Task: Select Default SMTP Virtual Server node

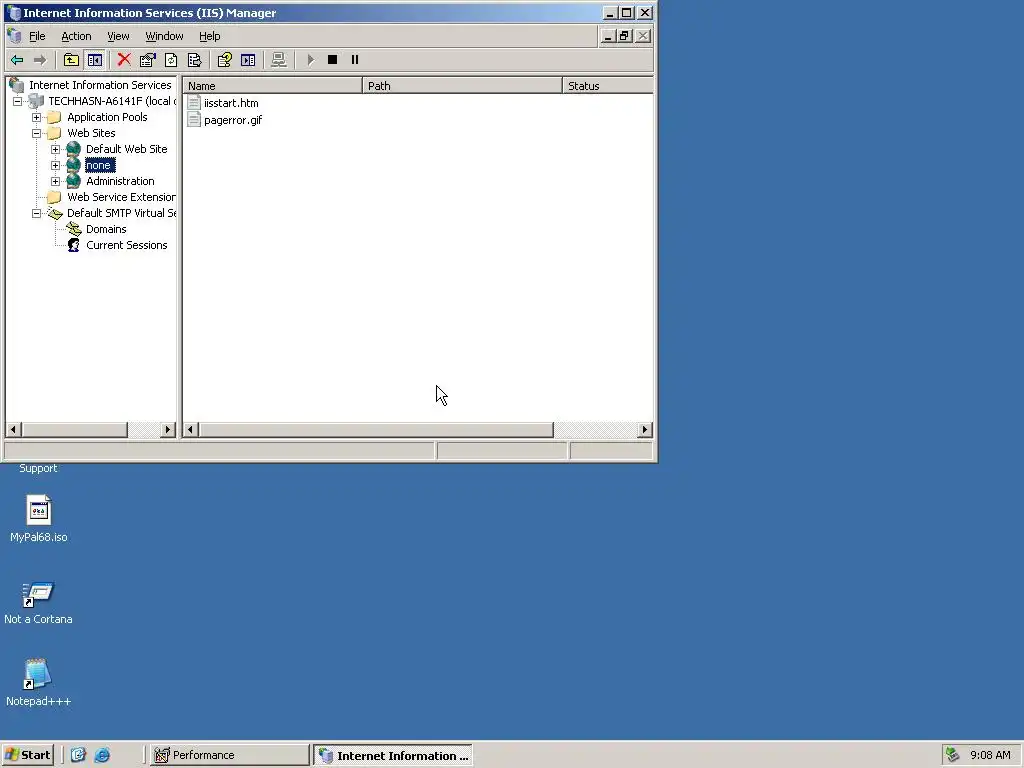Action: coord(121,214)
